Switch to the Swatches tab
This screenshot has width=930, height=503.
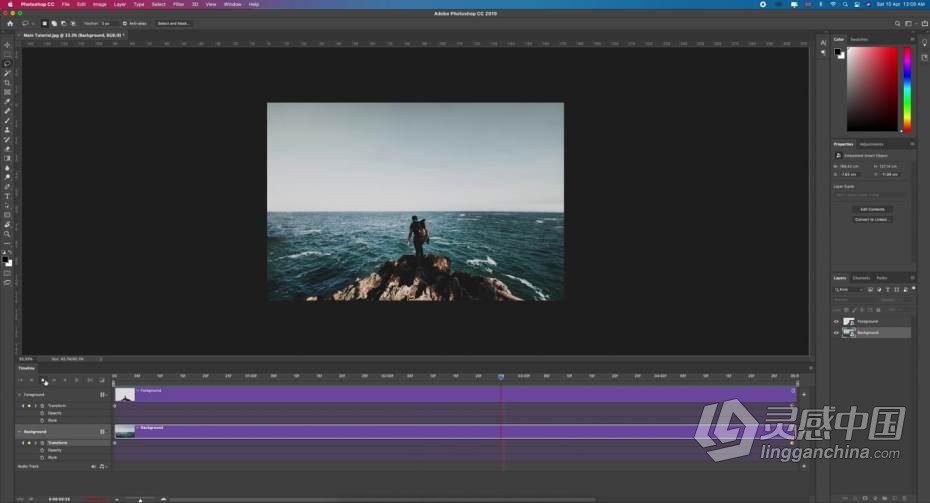tap(859, 39)
